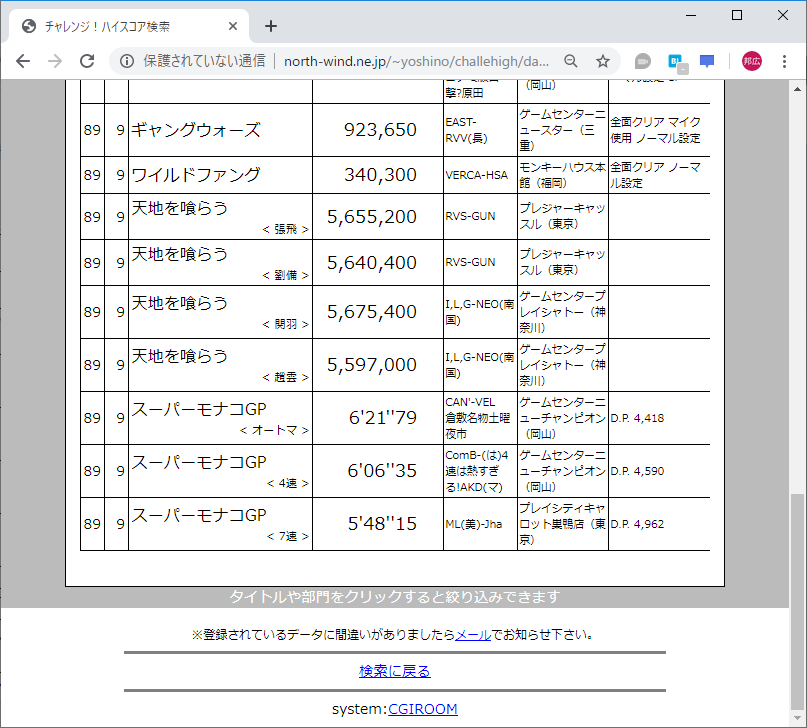Image resolution: width=807 pixels, height=728 pixels.
Task: Go back with the browser back arrow
Action: 23,61
